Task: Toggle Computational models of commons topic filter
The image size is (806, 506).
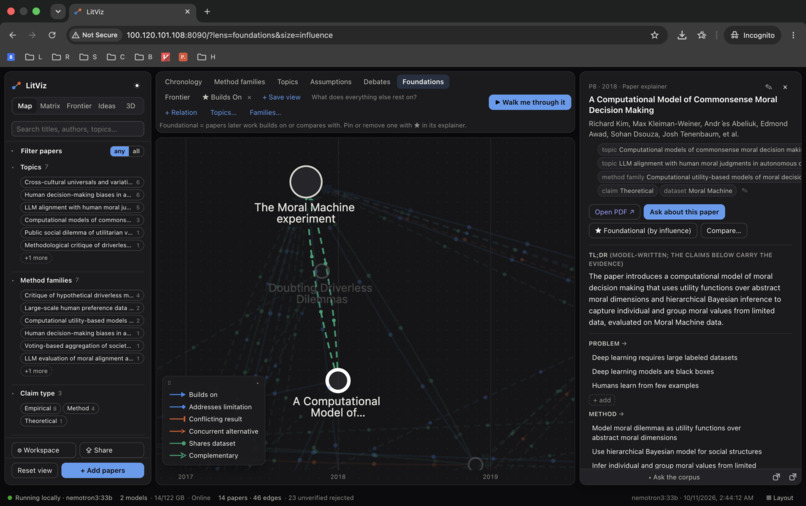Action: (82, 220)
